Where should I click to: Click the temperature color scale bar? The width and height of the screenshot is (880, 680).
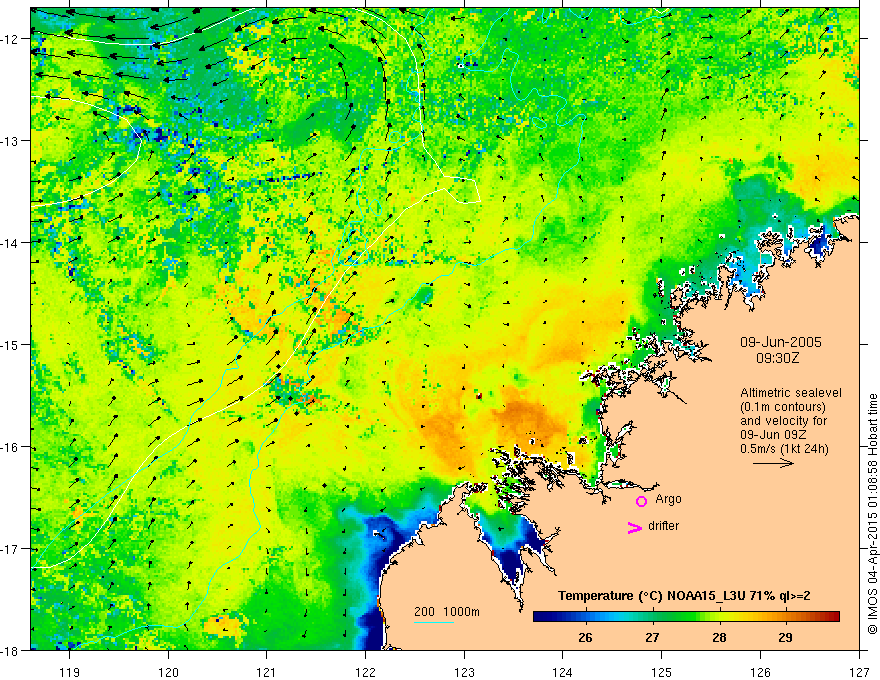(686, 616)
